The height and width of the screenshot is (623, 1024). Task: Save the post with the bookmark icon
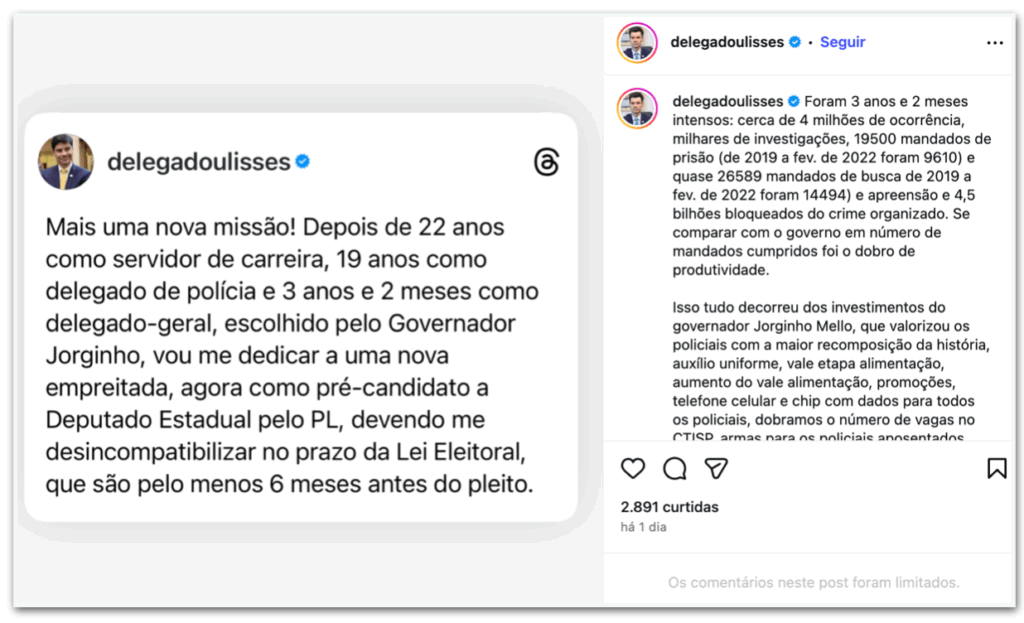(x=996, y=468)
